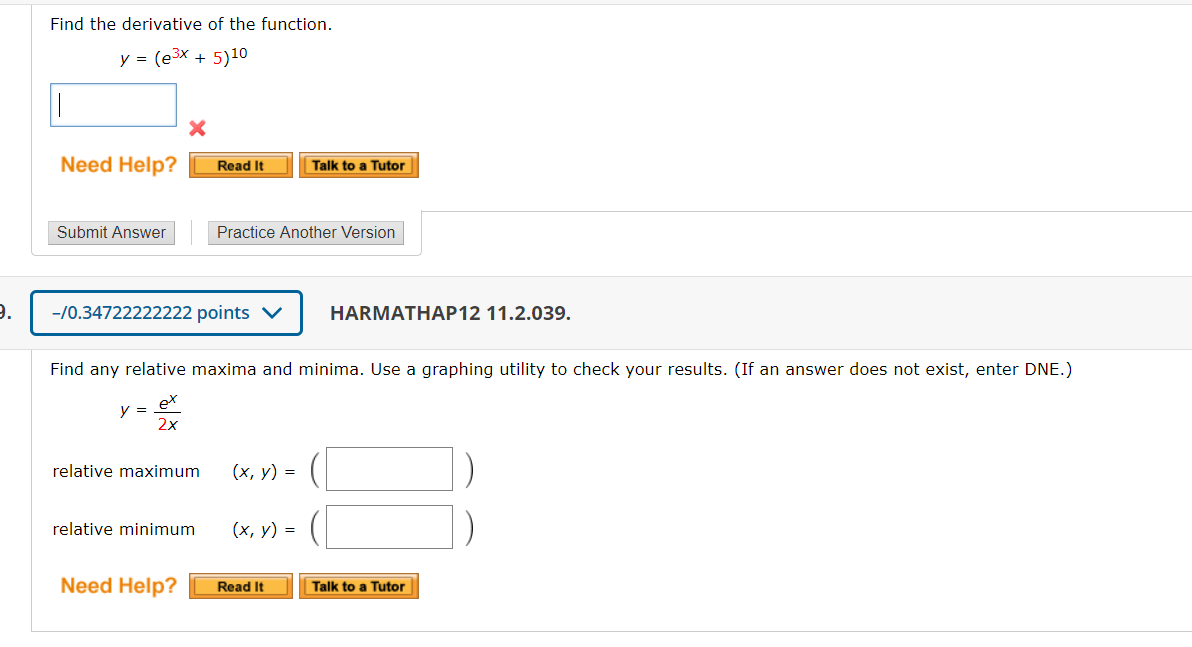Screen dimensions: 1192x647
Task: Click the Submit Answer button
Action: (x=111, y=232)
